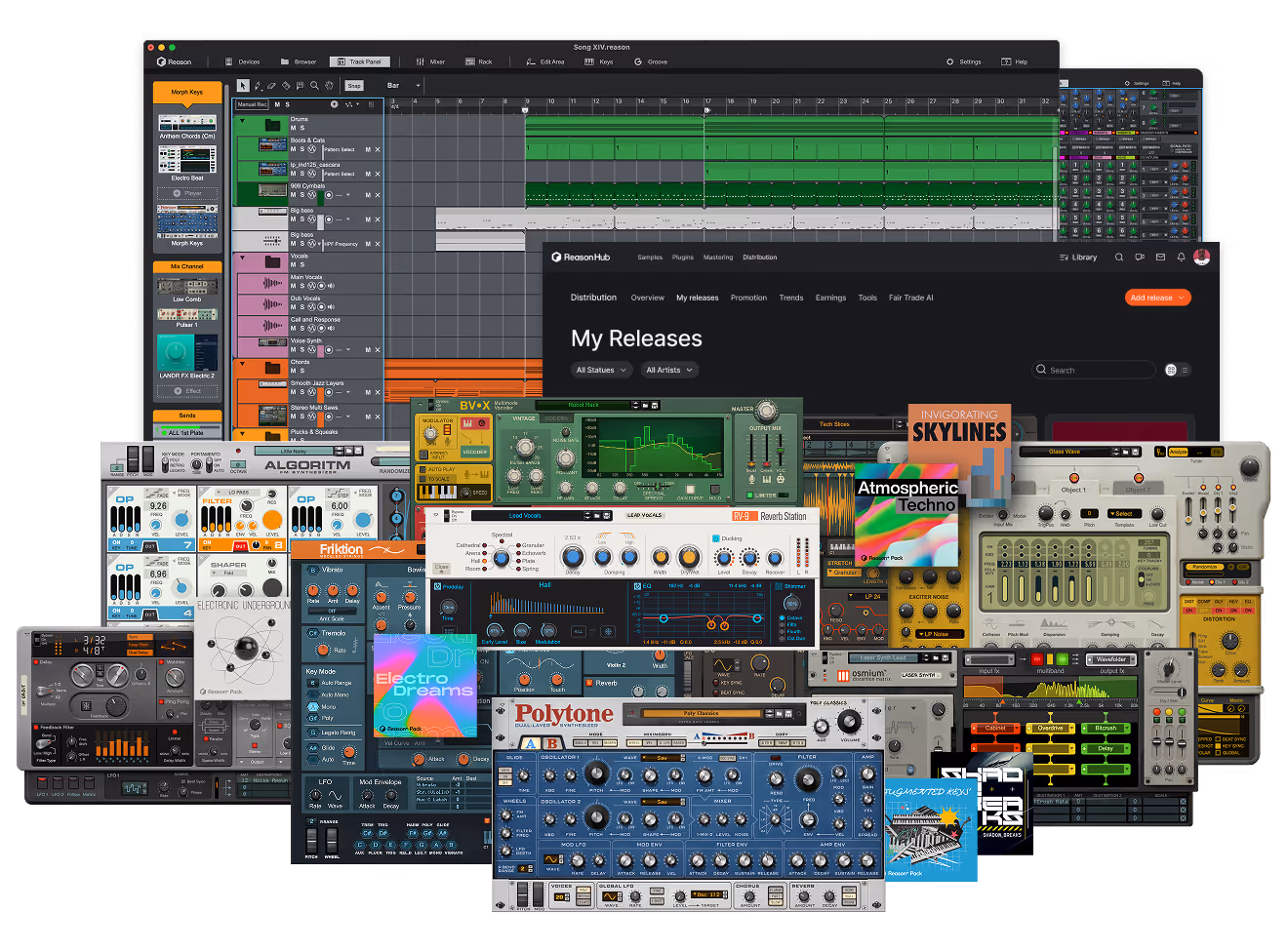The height and width of the screenshot is (952, 1288).
Task: Enable record on 909 Cymbals track
Action: (x=329, y=195)
